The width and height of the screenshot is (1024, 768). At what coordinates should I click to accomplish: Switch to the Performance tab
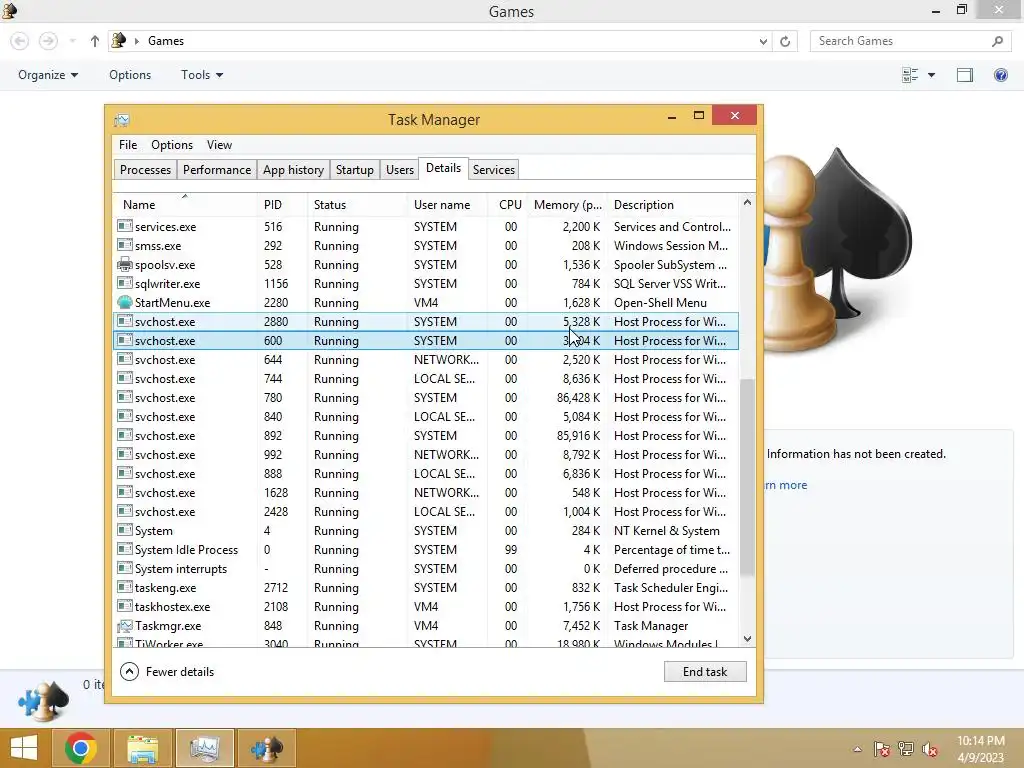tap(217, 170)
